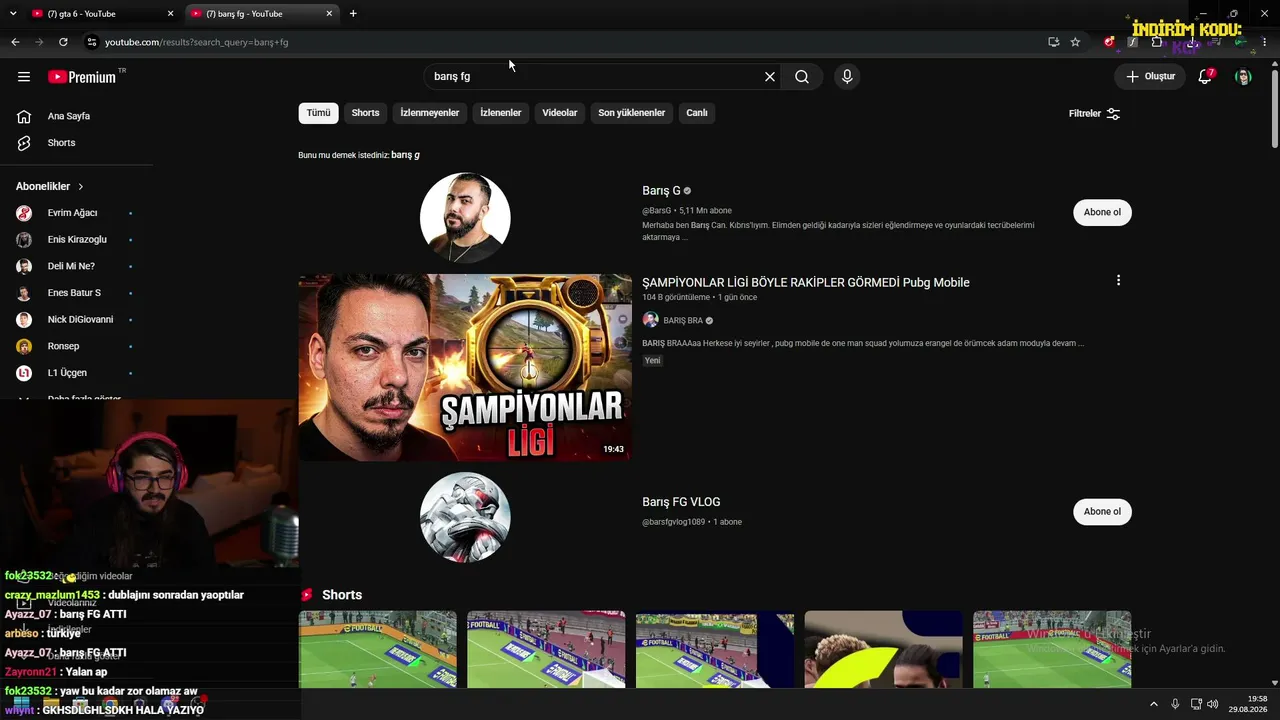Go back with the browser back arrow
The image size is (1280, 720).
pyautogui.click(x=15, y=42)
